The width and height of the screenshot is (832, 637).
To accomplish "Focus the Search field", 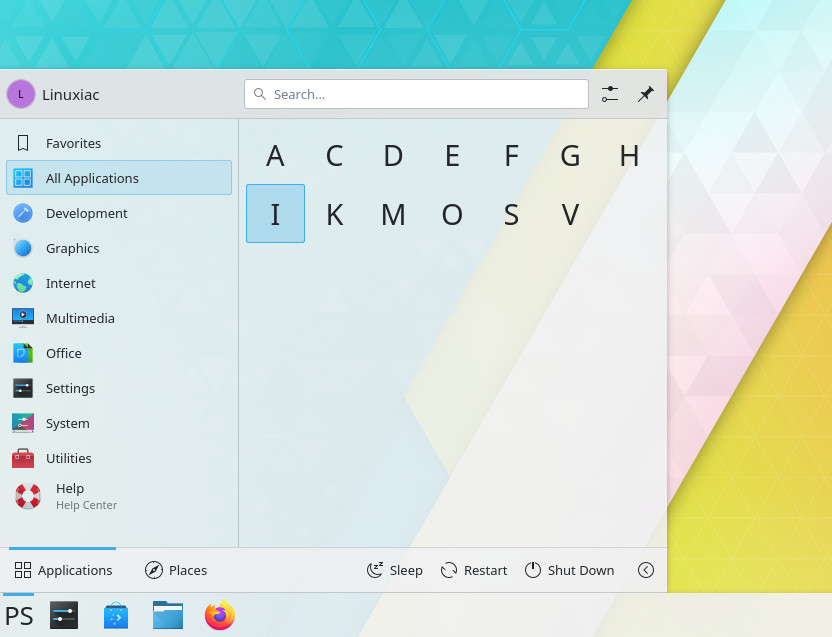I will pos(416,94).
